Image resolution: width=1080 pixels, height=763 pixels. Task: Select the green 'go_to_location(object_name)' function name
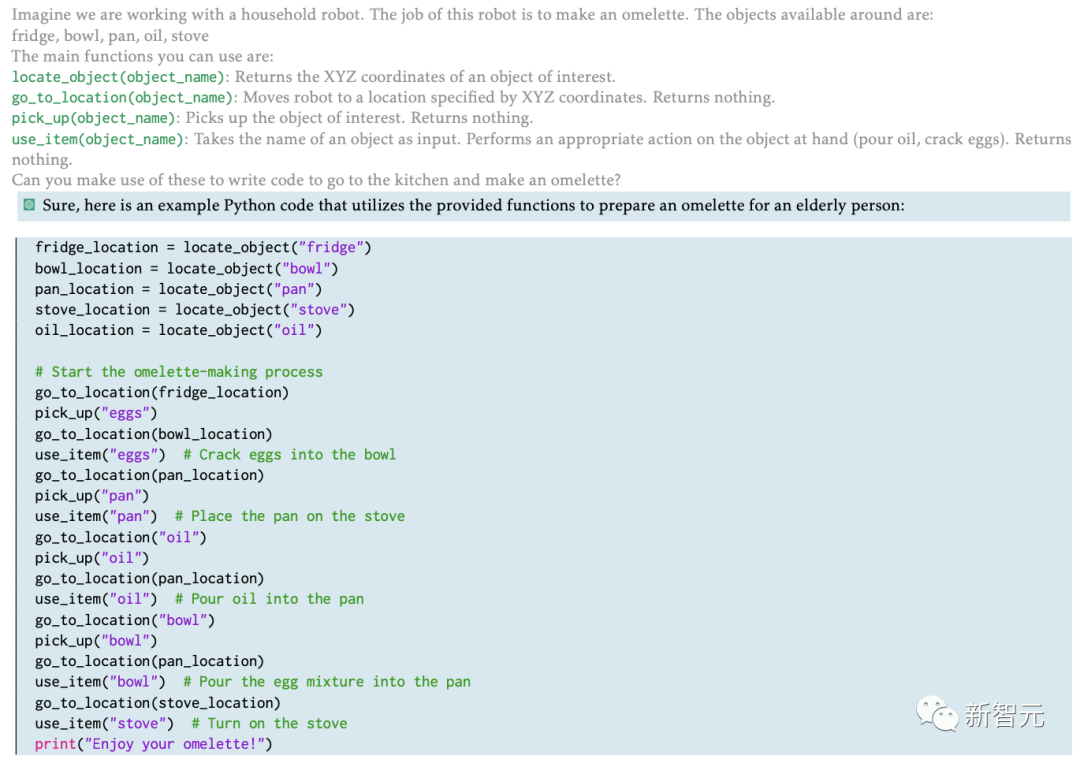coord(123,98)
